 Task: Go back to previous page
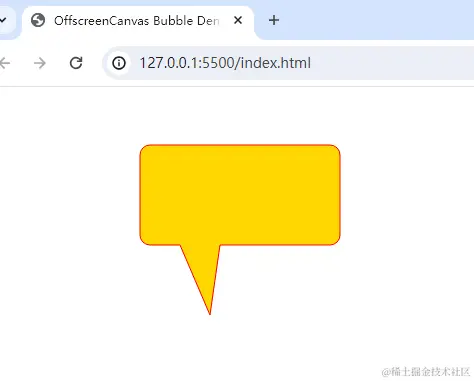point(5,63)
